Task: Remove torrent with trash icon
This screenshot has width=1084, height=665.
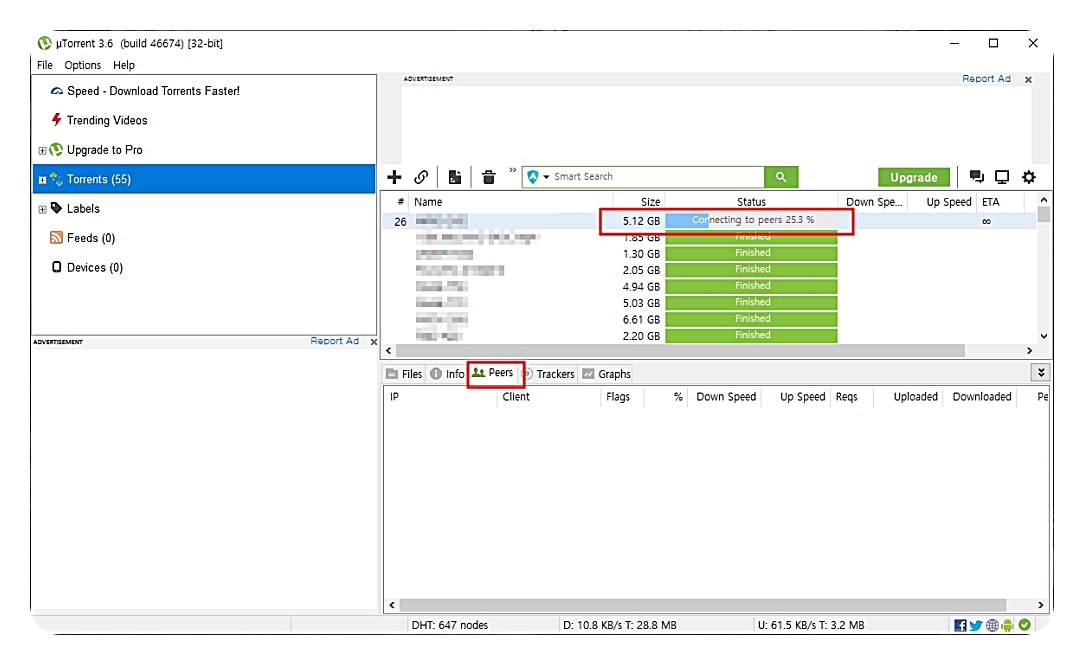Action: pos(489,177)
